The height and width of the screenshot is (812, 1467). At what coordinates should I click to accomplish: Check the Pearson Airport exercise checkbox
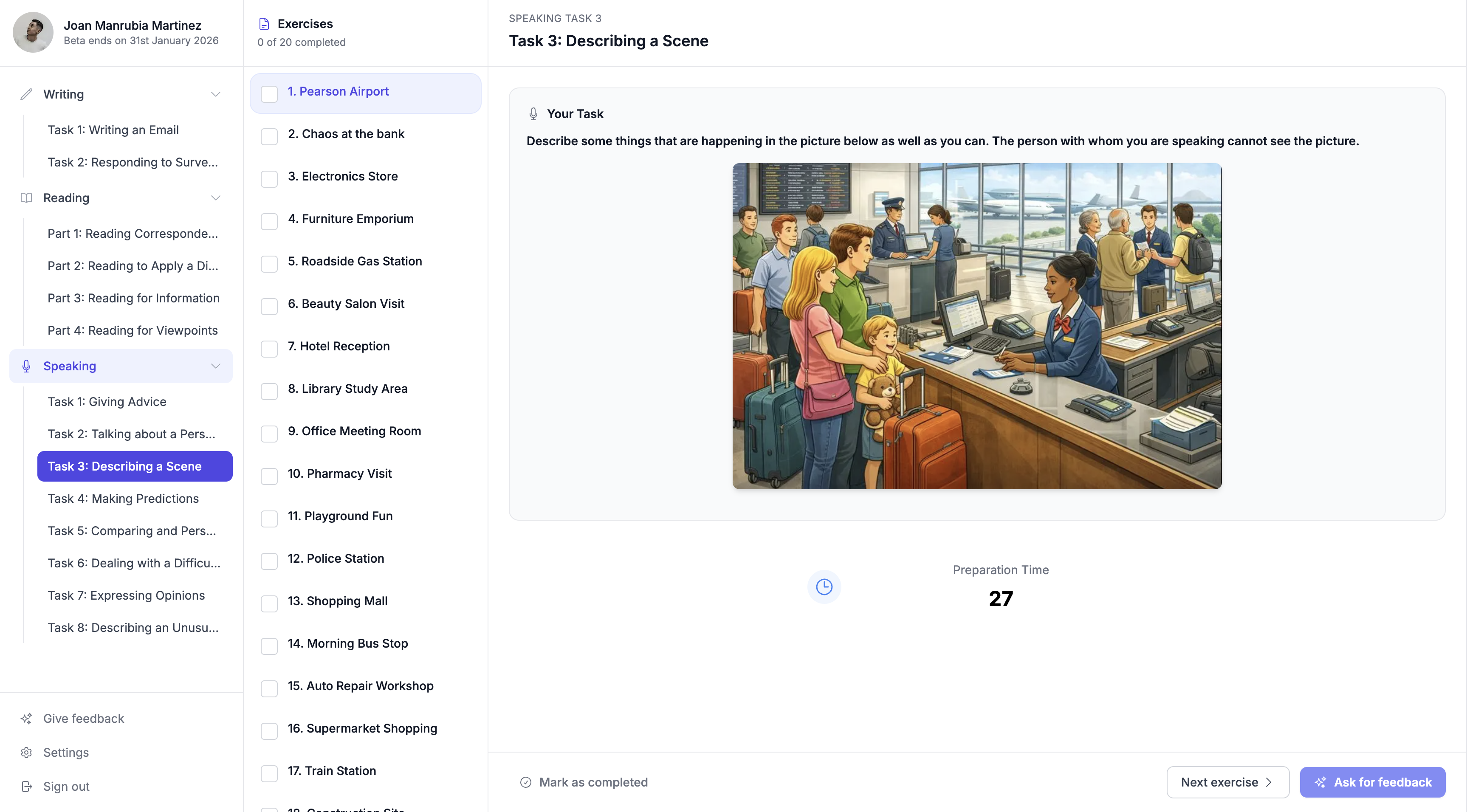coord(269,94)
